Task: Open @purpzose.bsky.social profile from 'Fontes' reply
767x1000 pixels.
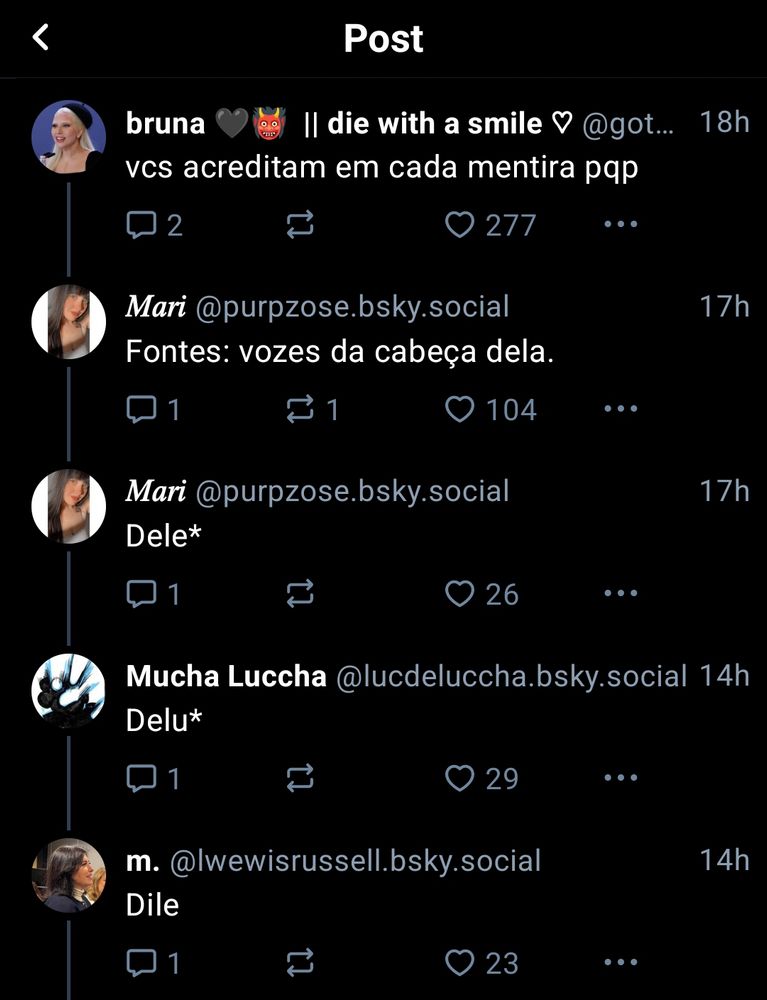Action: (352, 307)
